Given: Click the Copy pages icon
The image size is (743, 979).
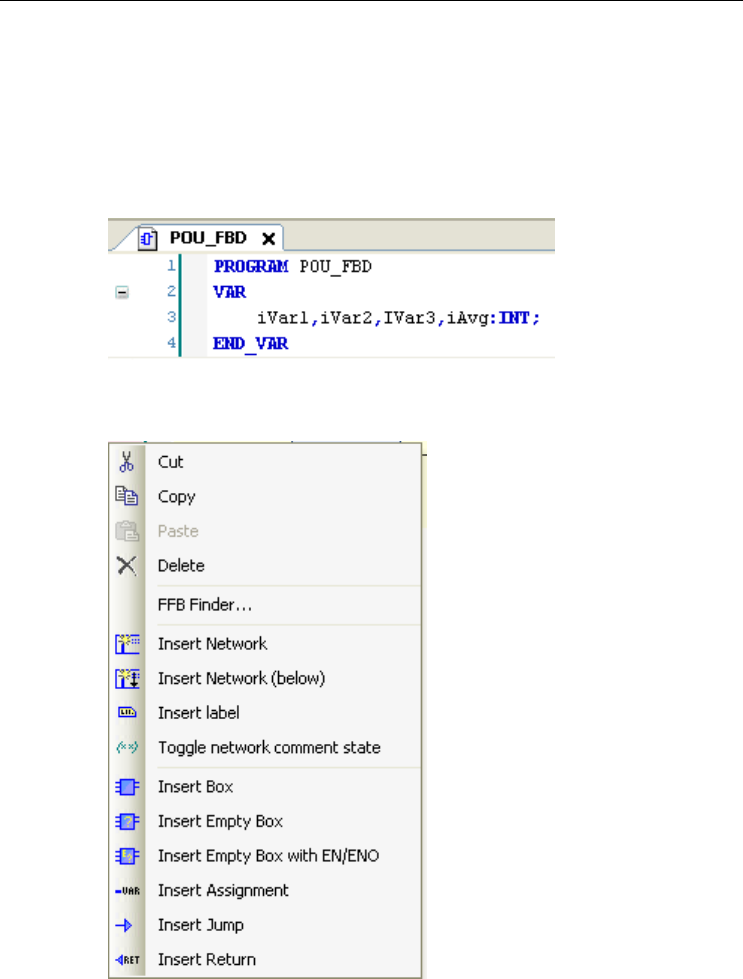Looking at the screenshot, I should tap(127, 496).
